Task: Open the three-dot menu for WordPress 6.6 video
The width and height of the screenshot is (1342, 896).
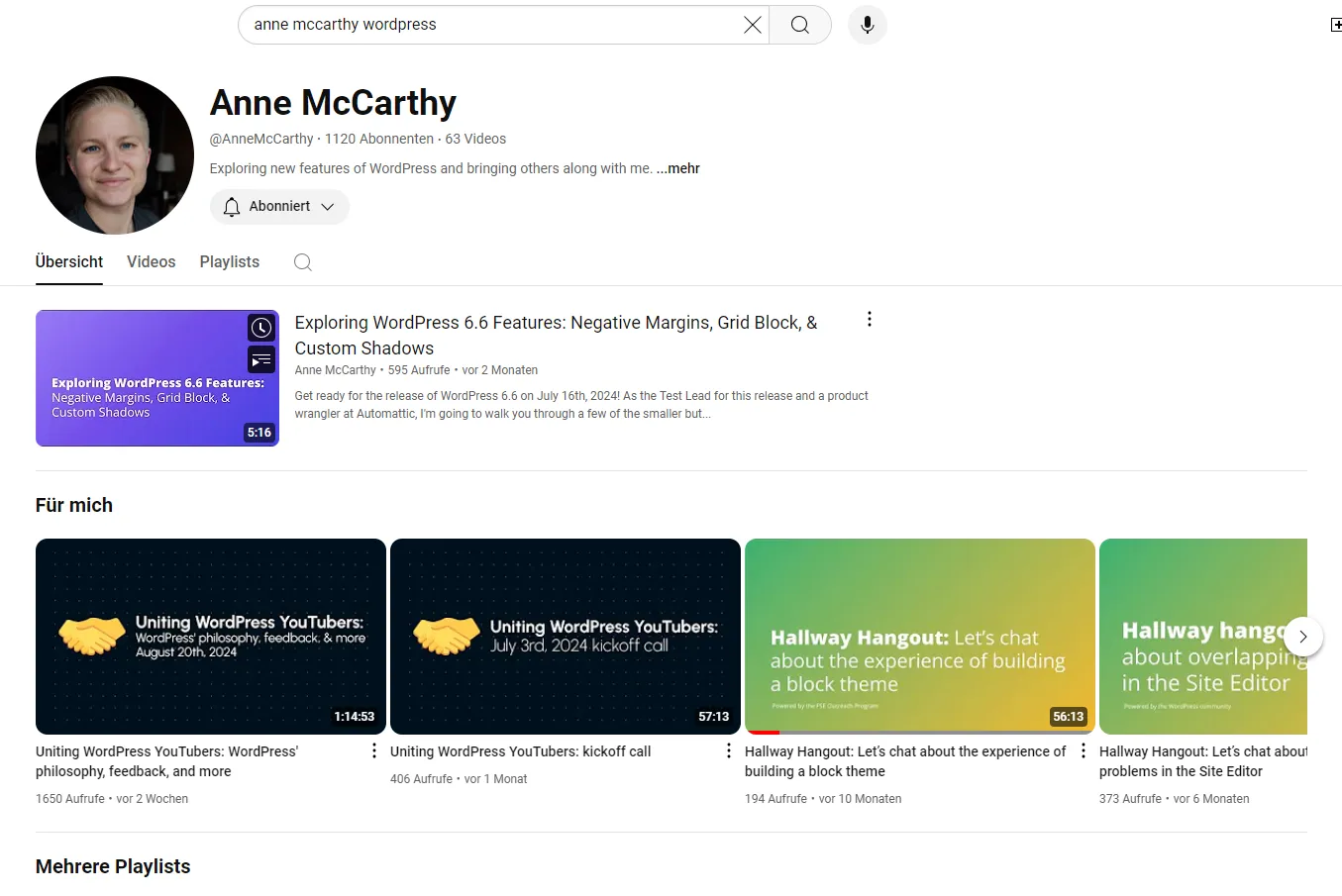Action: 870,319
